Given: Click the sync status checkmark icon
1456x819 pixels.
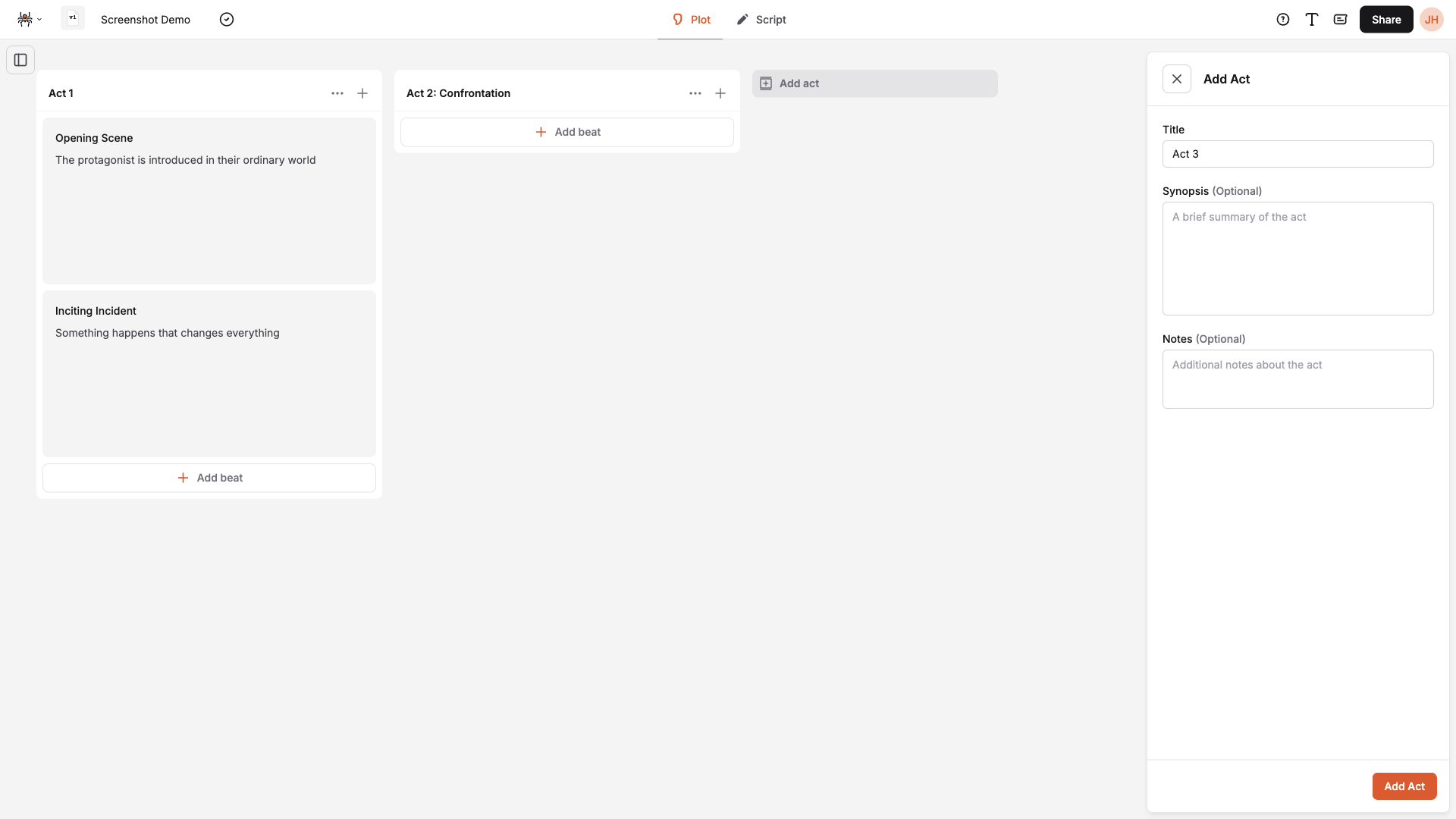Looking at the screenshot, I should pos(227,19).
